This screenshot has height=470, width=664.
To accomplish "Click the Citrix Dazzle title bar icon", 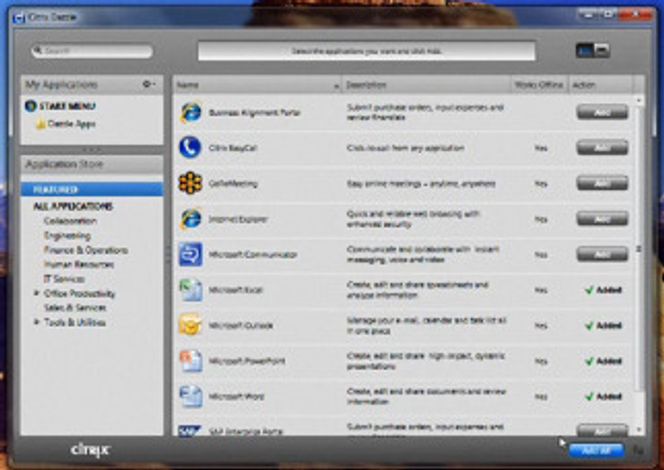I will pos(19,18).
